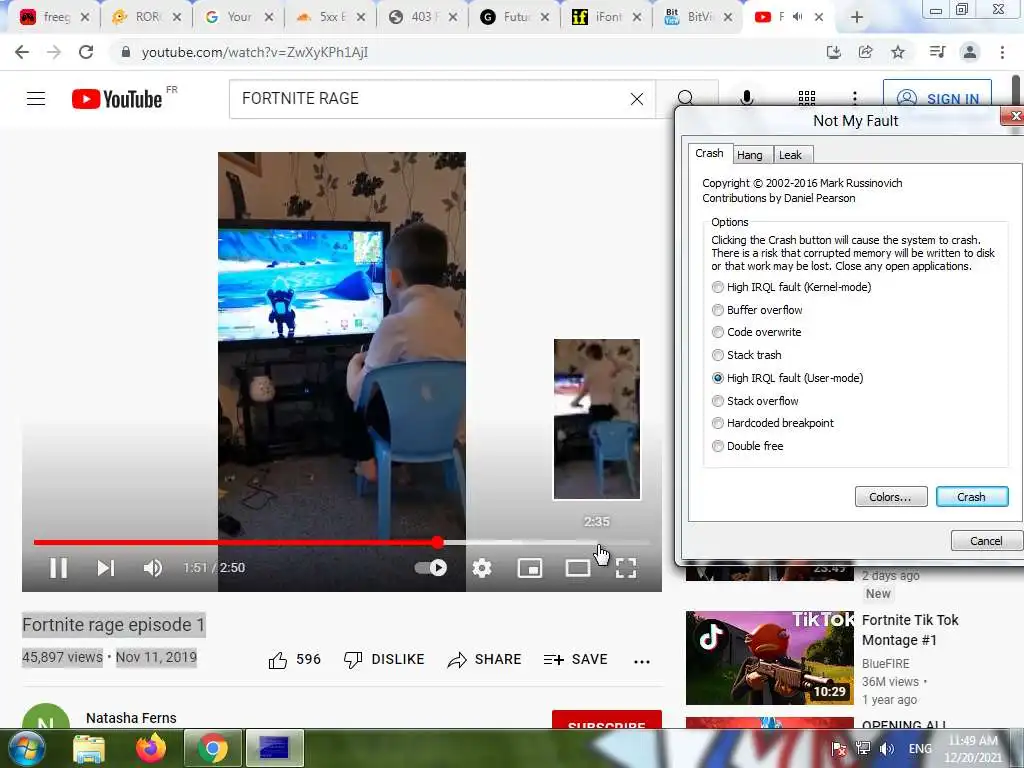Open more actions ellipsis under video
1024x768 pixels.
pos(642,661)
